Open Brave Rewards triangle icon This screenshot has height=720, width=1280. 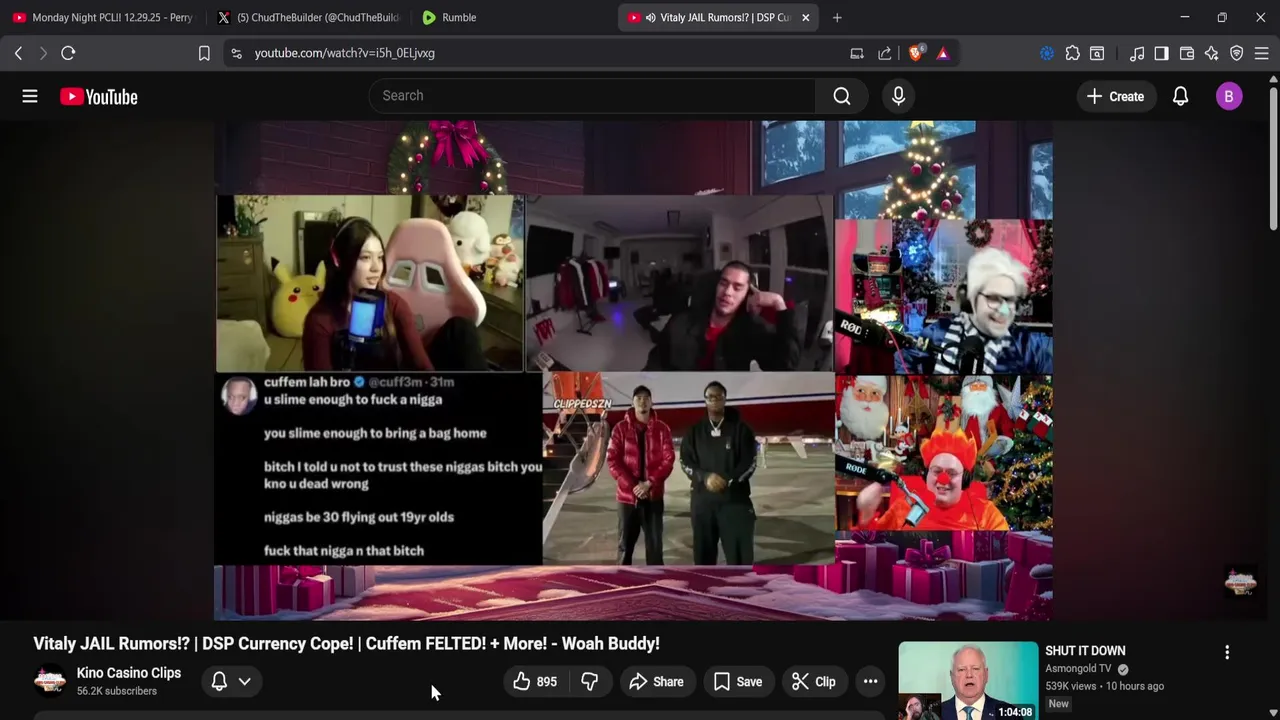tap(943, 53)
